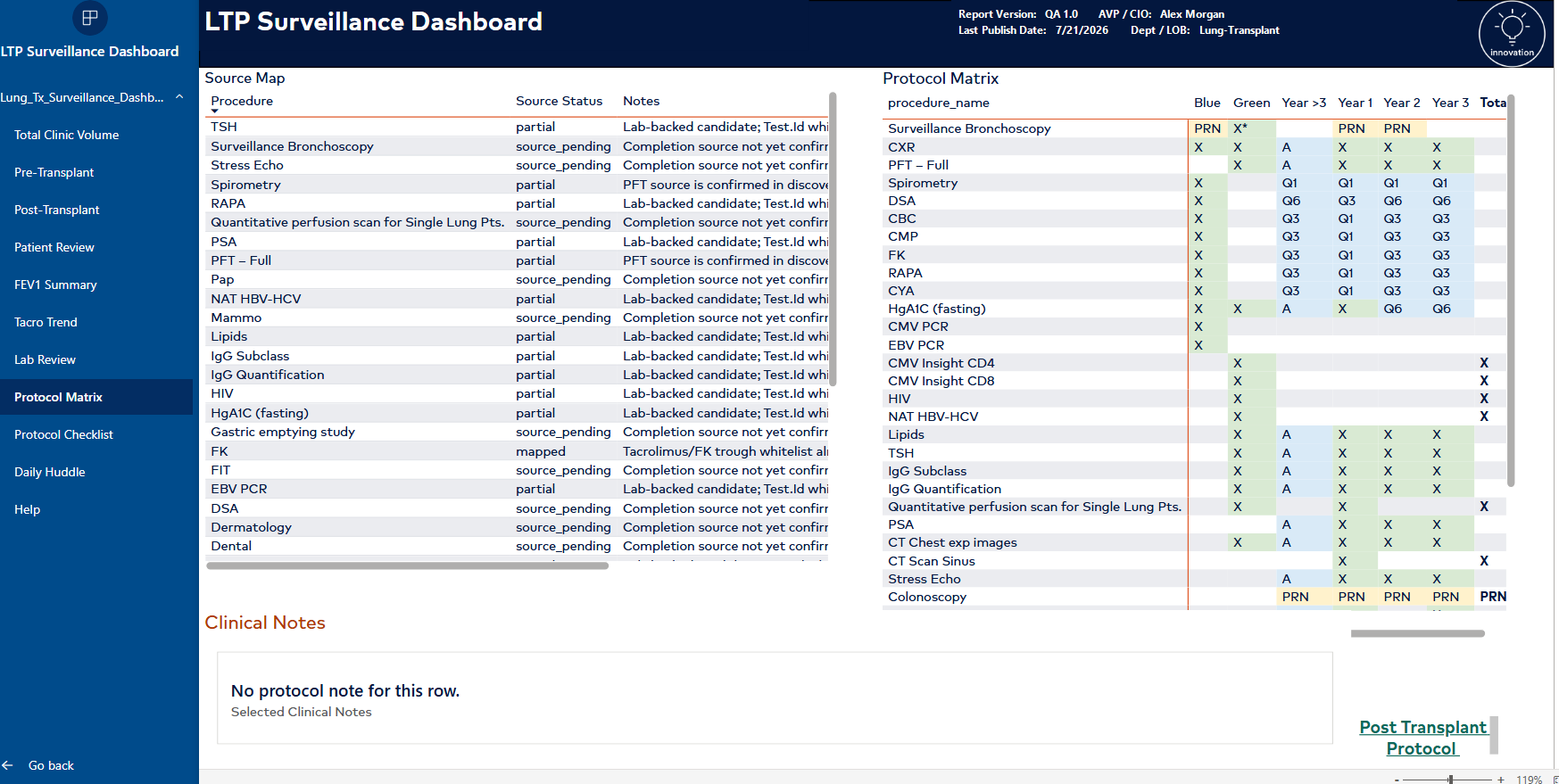Click procedure_name column header in Protocol Matrix
Viewport: 1559px width, 784px height.
click(938, 103)
